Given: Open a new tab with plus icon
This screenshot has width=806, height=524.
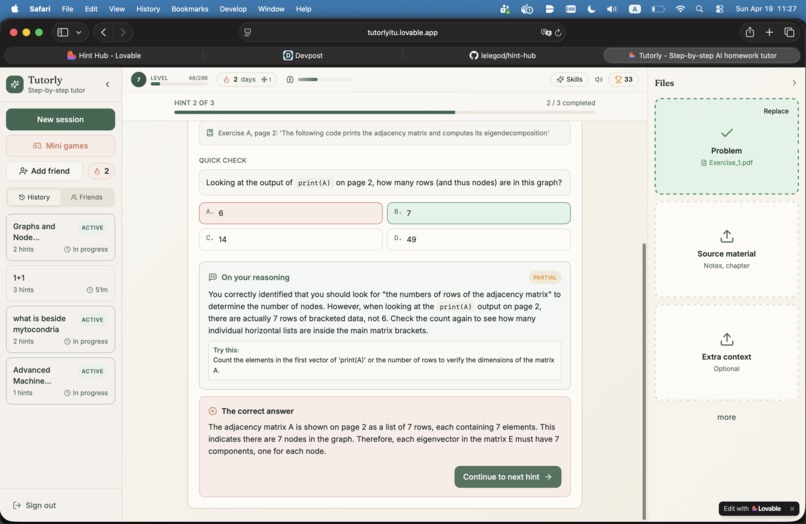Looking at the screenshot, I should tap(770, 32).
